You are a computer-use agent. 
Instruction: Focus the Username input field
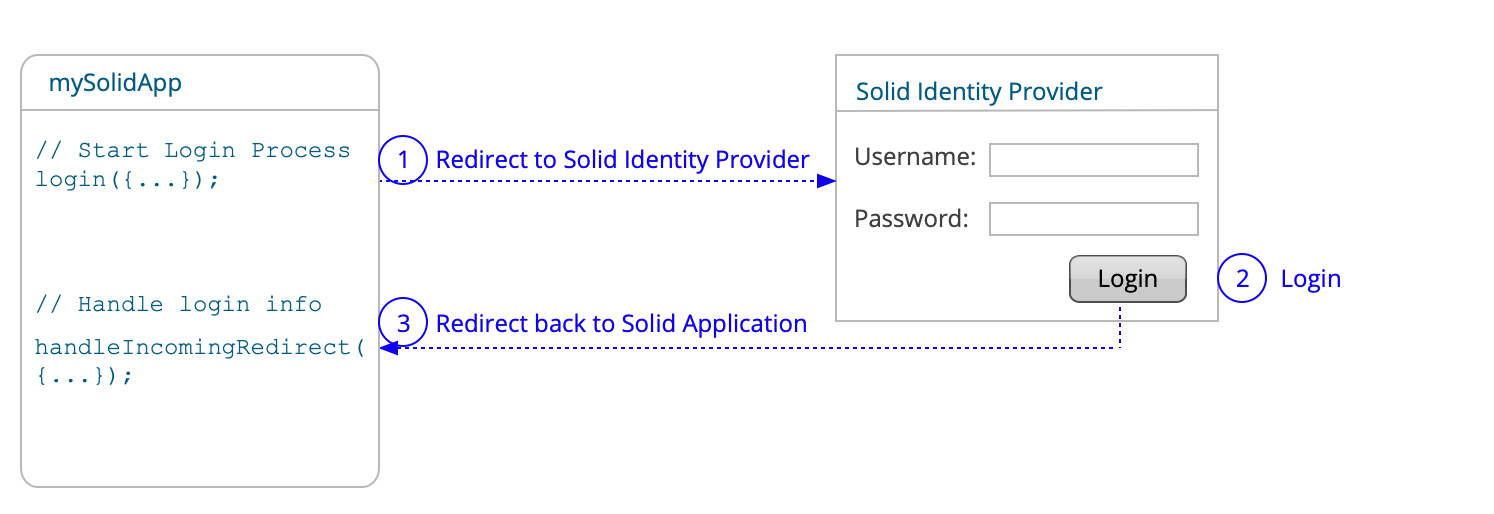pyautogui.click(x=1093, y=160)
